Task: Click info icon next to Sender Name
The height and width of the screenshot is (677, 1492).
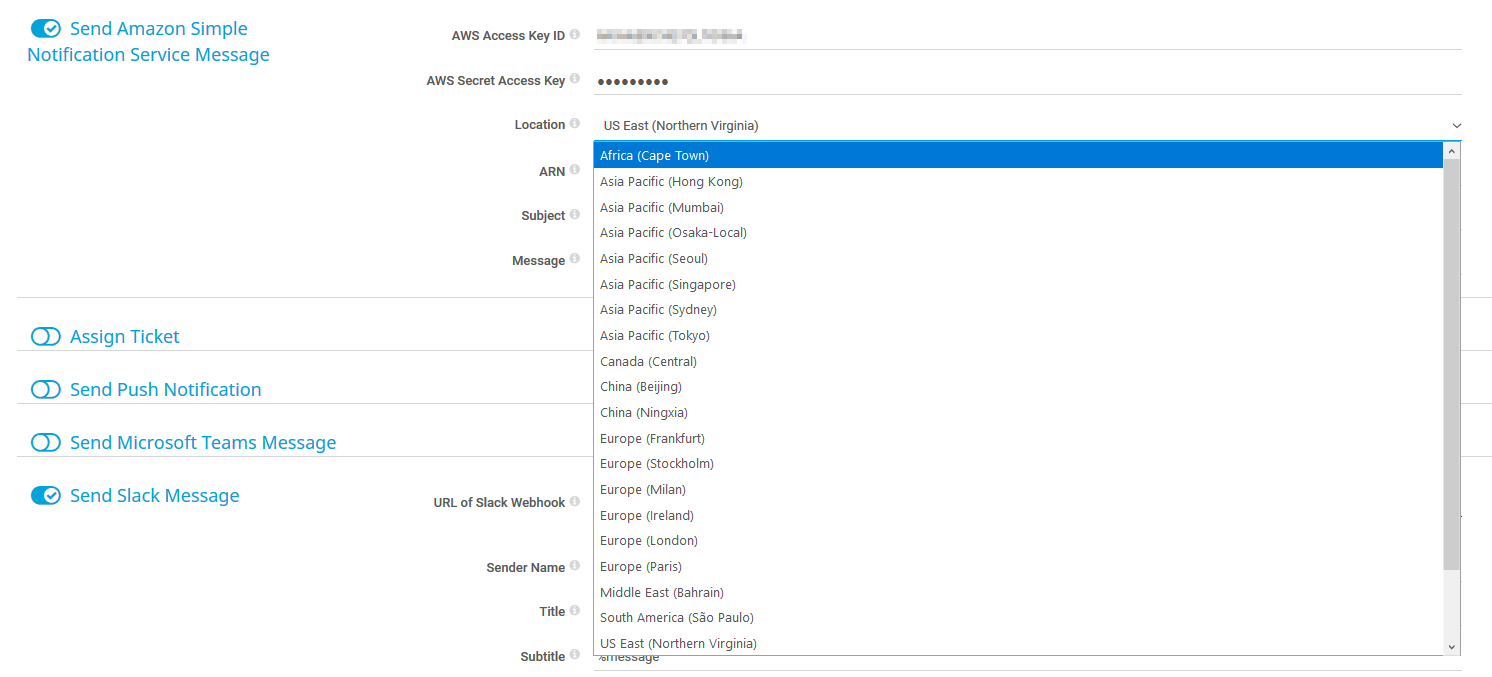Action: point(575,567)
